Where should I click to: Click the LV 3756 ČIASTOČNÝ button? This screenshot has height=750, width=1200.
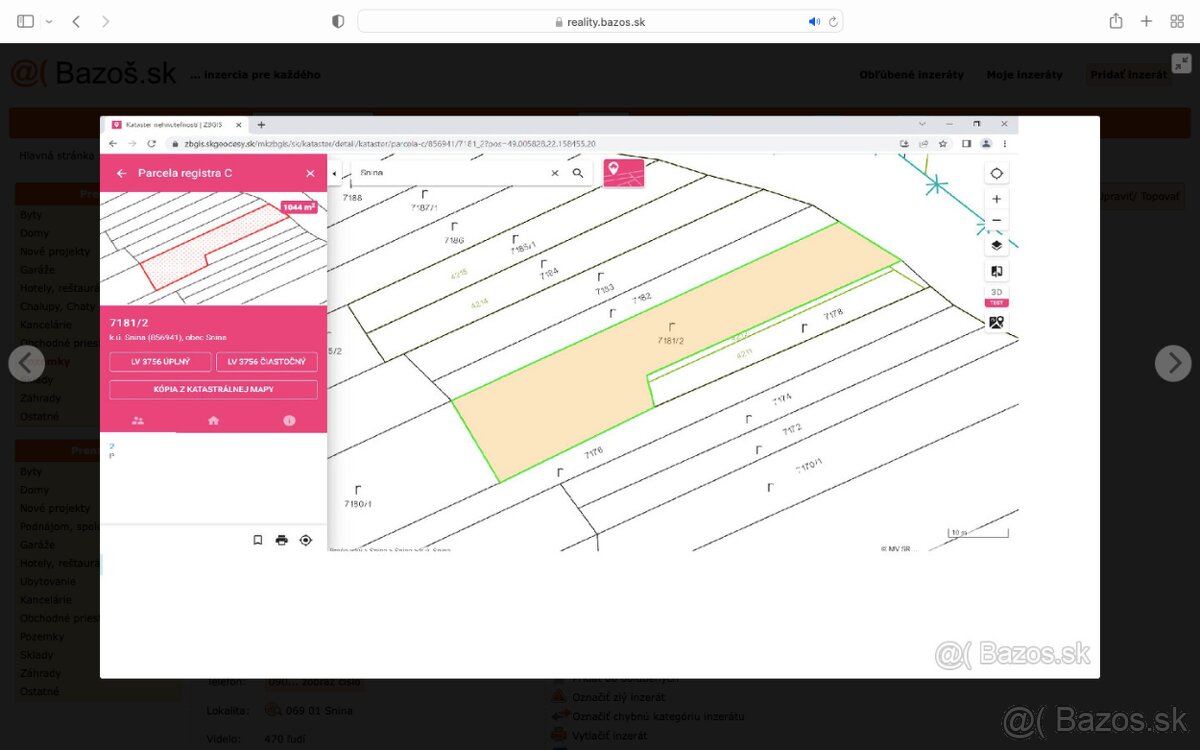[x=266, y=362]
